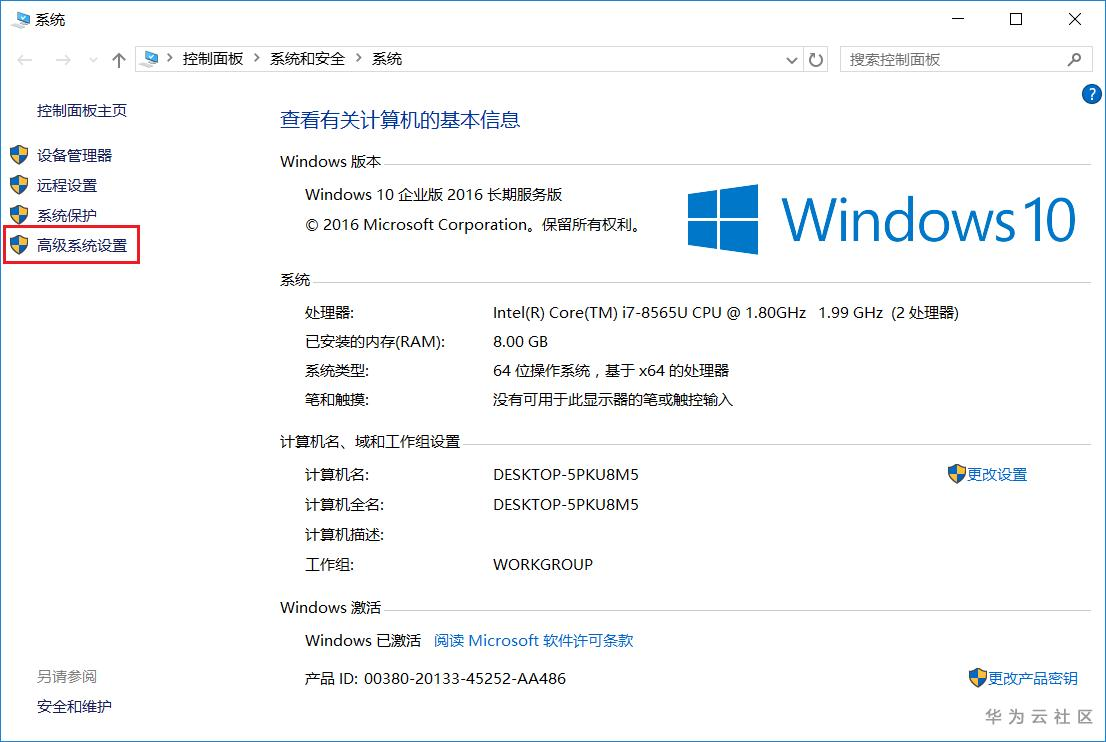Click the 8.00 GB RAM value
1106x742 pixels.
pyautogui.click(x=521, y=341)
